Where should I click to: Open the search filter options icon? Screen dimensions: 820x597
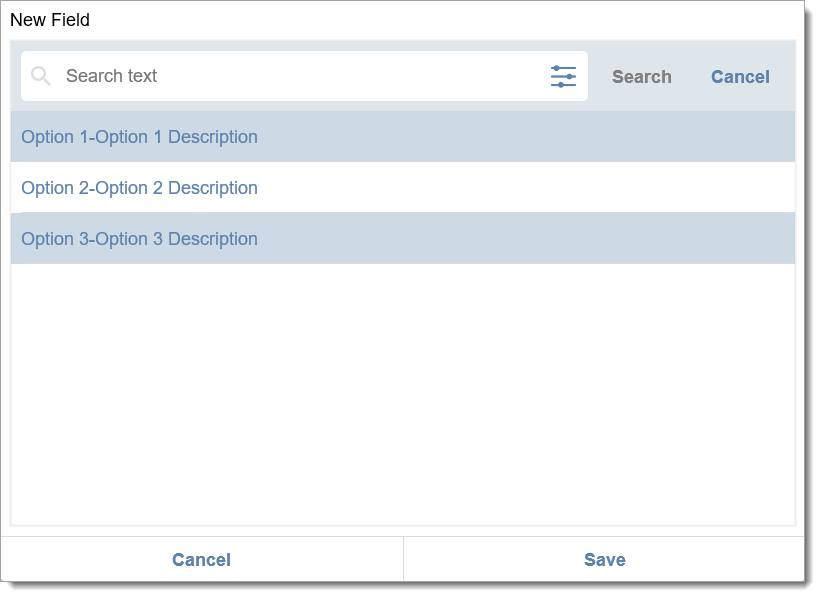click(x=563, y=76)
